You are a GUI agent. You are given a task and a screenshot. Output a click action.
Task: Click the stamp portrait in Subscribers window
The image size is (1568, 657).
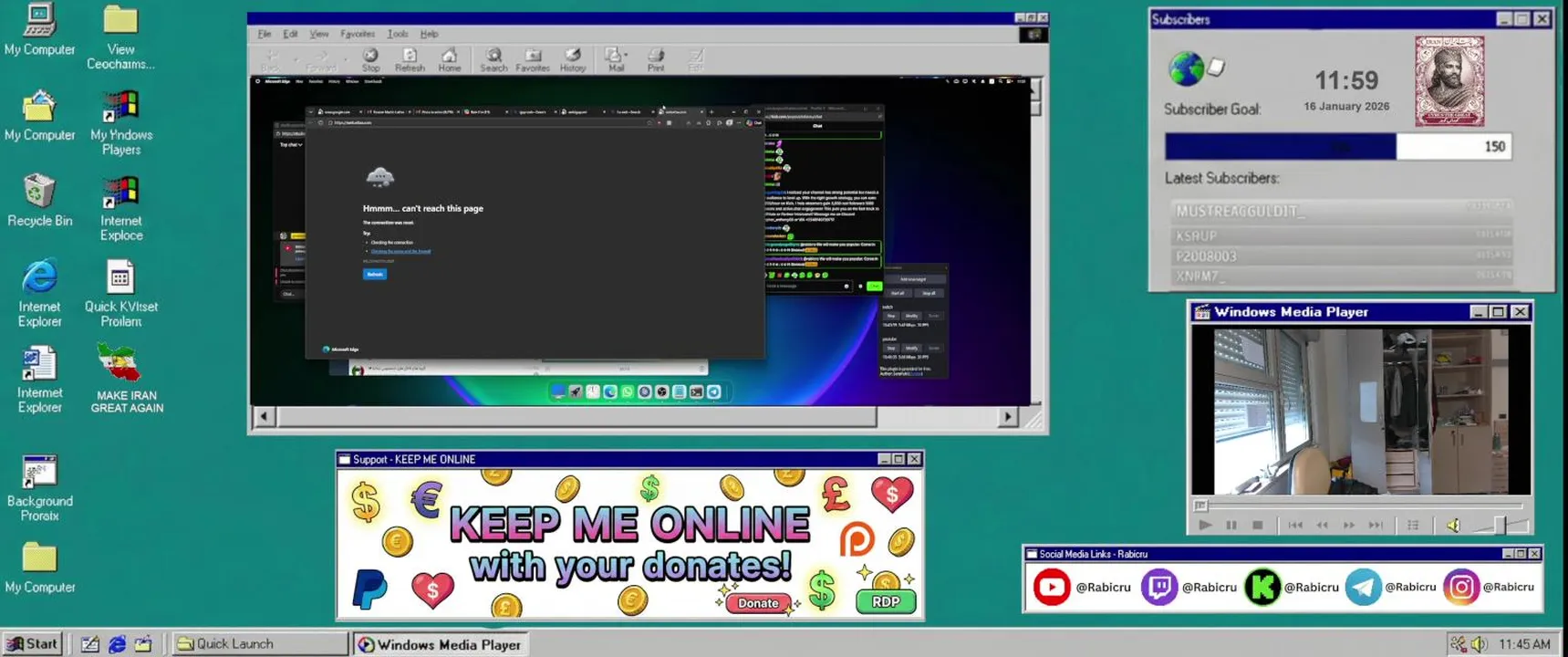(x=1449, y=81)
